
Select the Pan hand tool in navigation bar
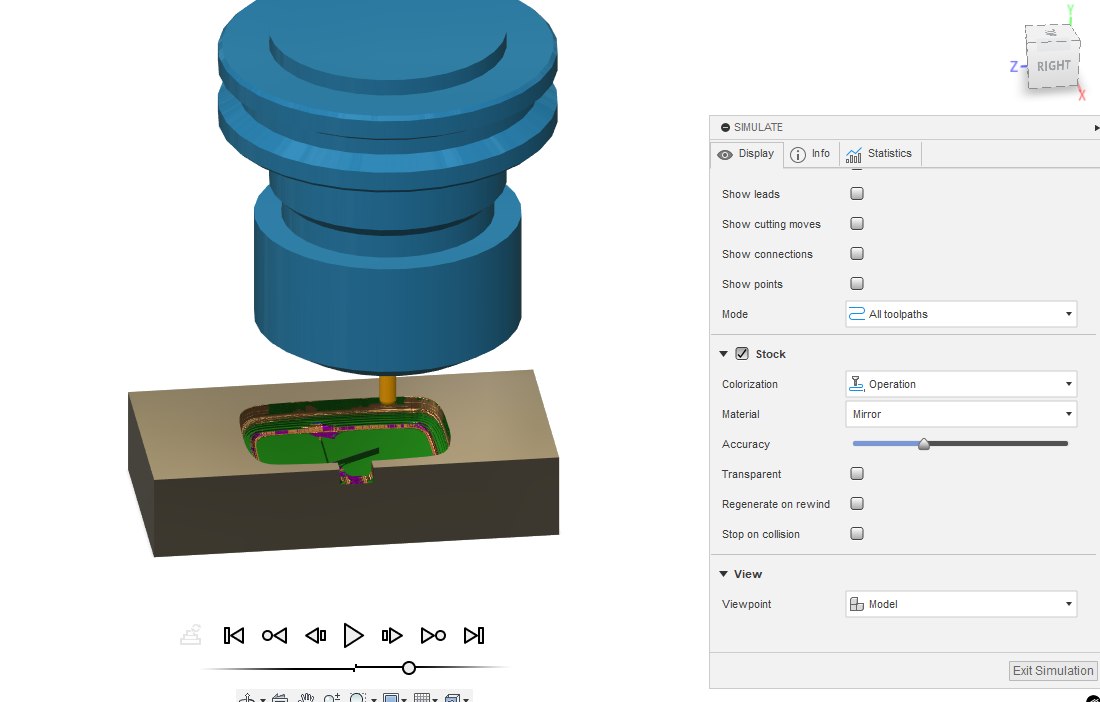(x=305, y=698)
